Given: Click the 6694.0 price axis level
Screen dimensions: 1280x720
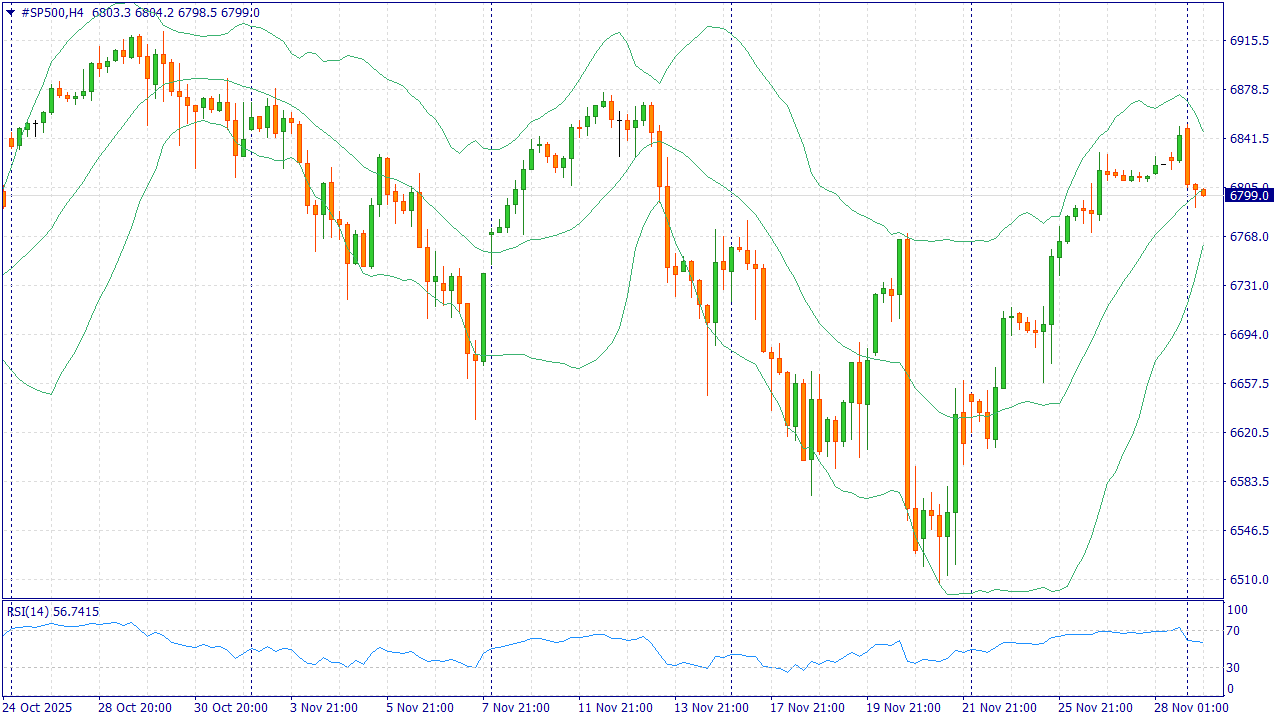Looking at the screenshot, I should point(1249,335).
